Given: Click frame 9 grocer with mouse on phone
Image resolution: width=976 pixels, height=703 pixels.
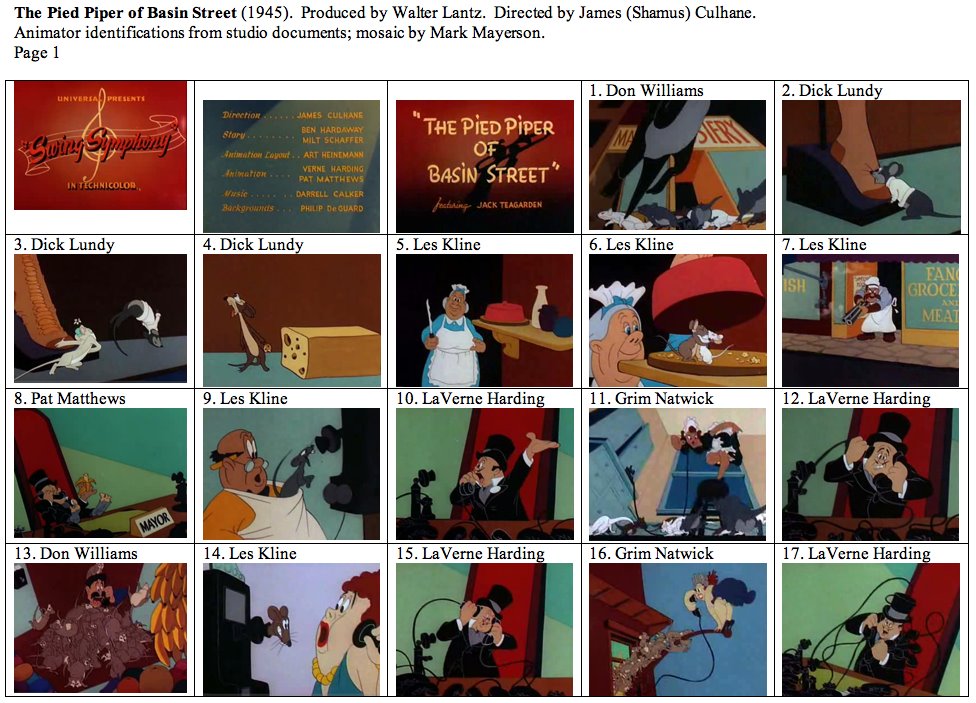Looking at the screenshot, I should click(x=291, y=474).
